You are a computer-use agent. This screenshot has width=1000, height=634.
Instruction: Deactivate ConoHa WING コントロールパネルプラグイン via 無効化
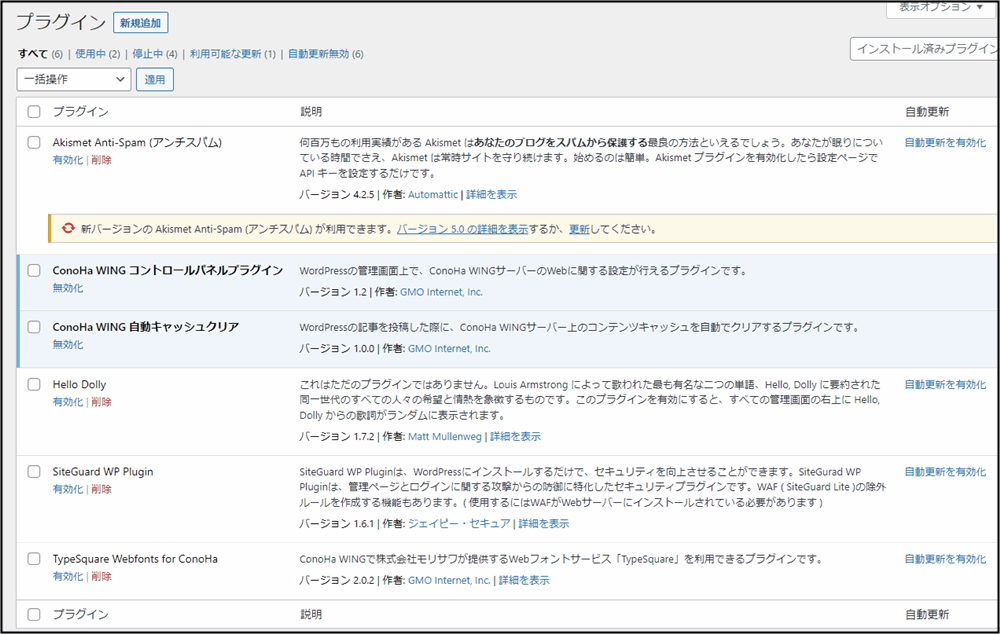pos(68,288)
